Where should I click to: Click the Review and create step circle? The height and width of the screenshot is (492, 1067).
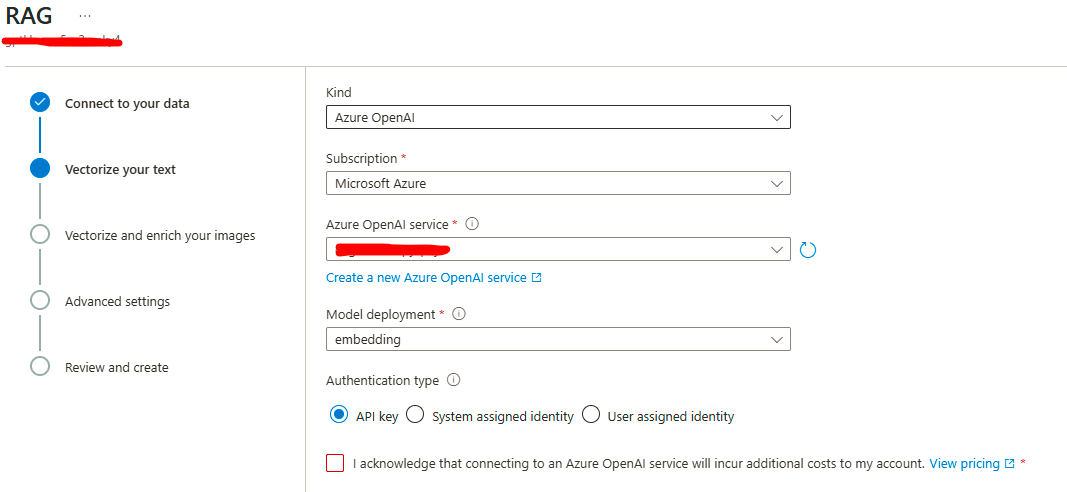tap(40, 366)
